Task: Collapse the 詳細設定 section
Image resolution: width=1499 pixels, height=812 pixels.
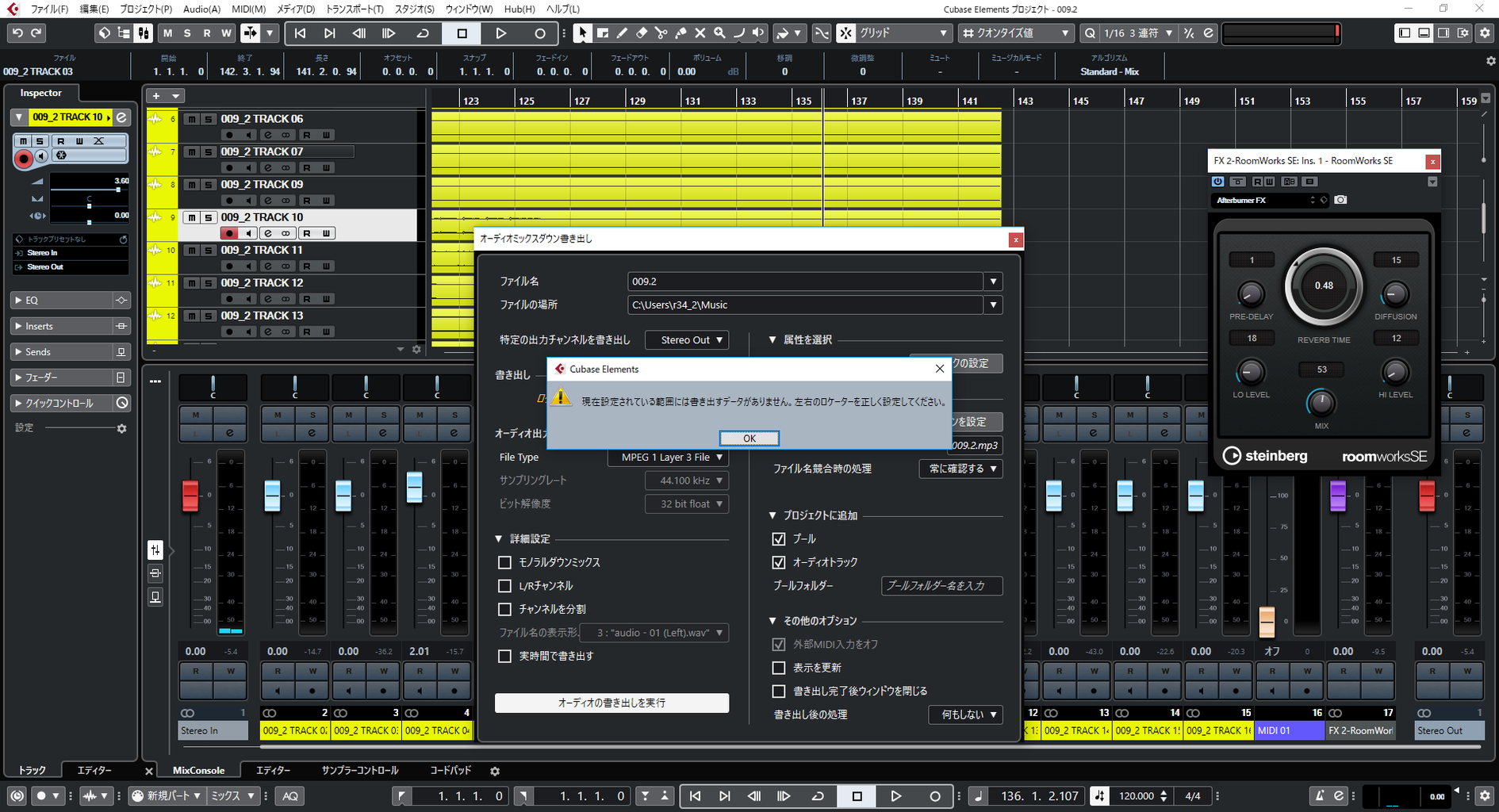Action: coord(499,539)
